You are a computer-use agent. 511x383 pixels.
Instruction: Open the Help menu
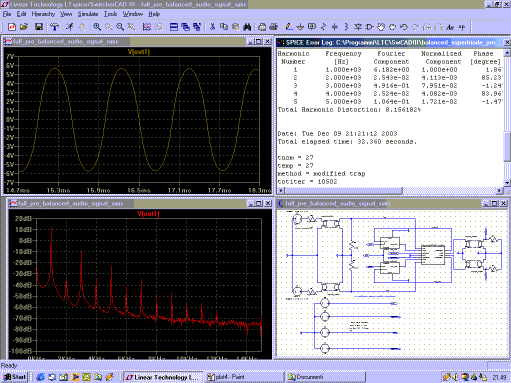pyautogui.click(x=154, y=14)
